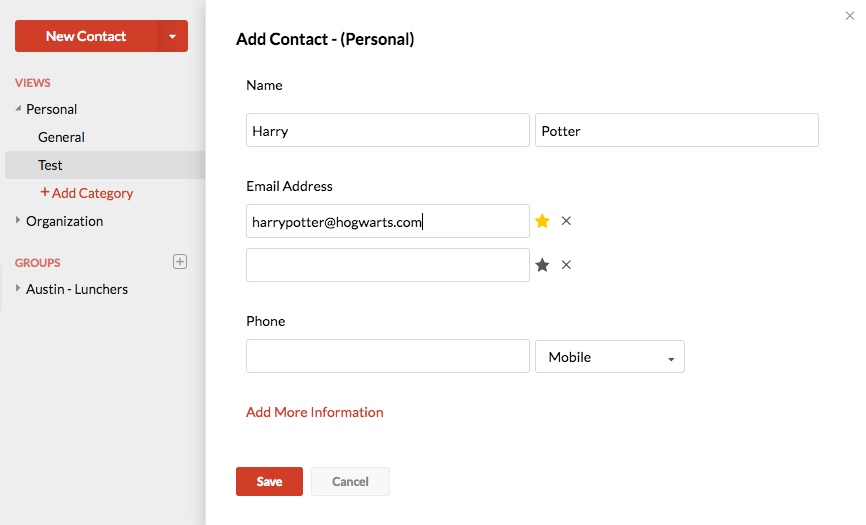
Task: Click the New Contact button
Action: [x=86, y=36]
